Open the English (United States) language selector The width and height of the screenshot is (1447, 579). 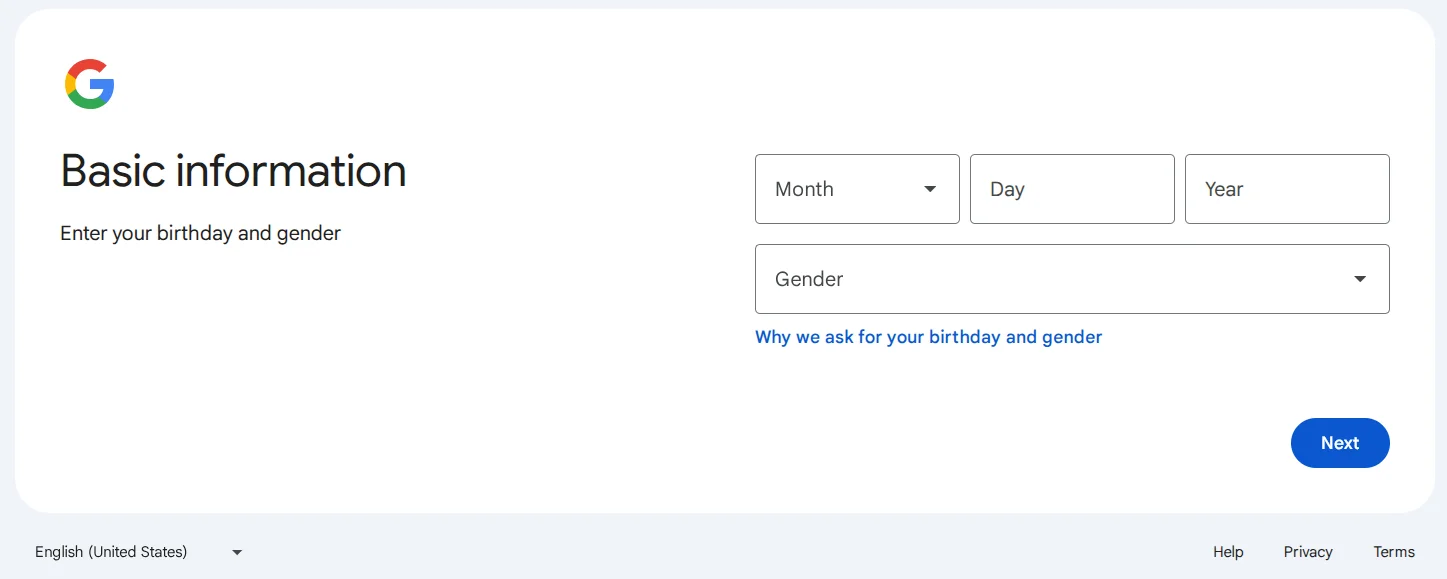tap(138, 552)
